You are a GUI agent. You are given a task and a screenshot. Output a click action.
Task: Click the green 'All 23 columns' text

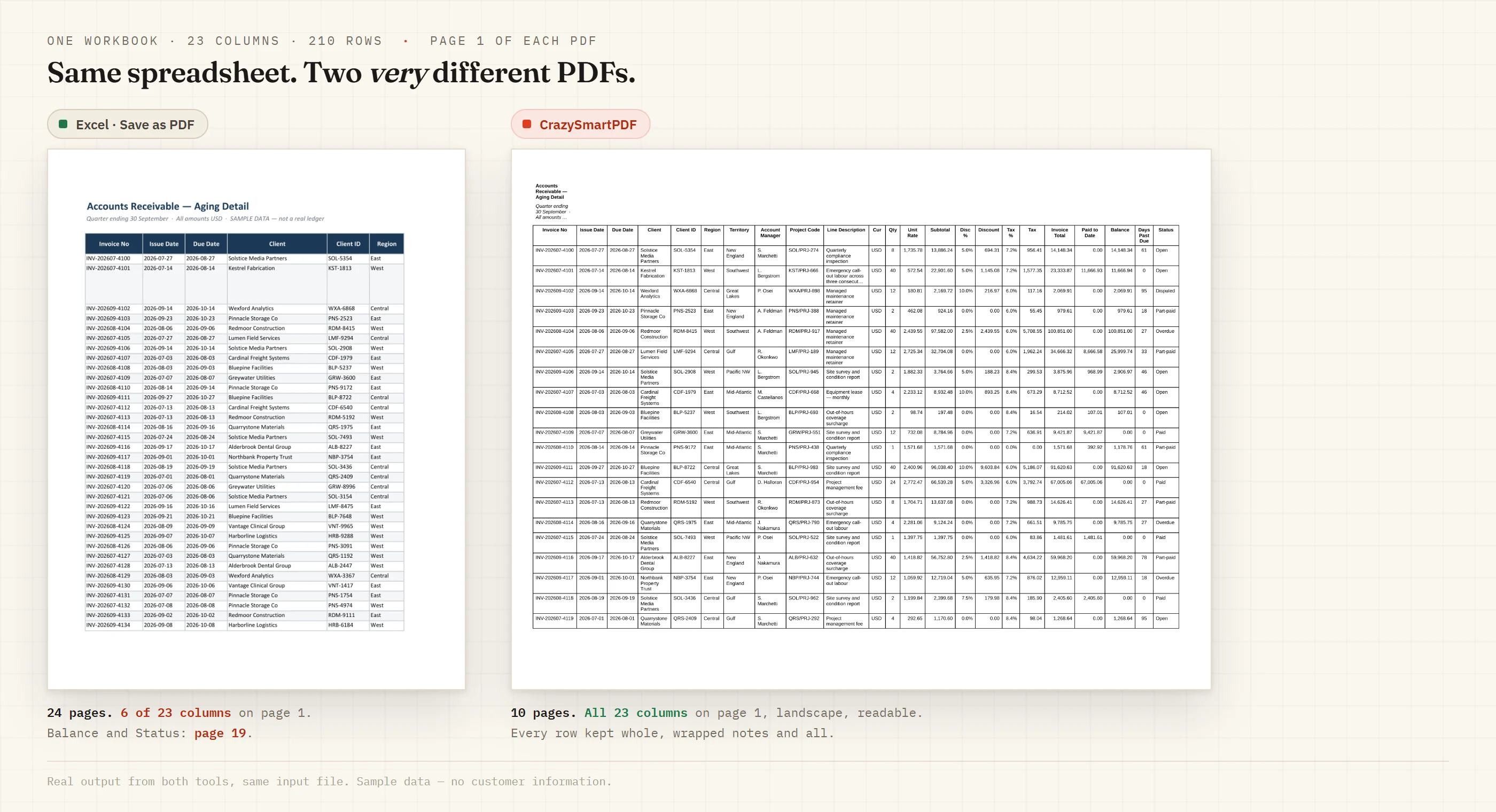point(635,713)
